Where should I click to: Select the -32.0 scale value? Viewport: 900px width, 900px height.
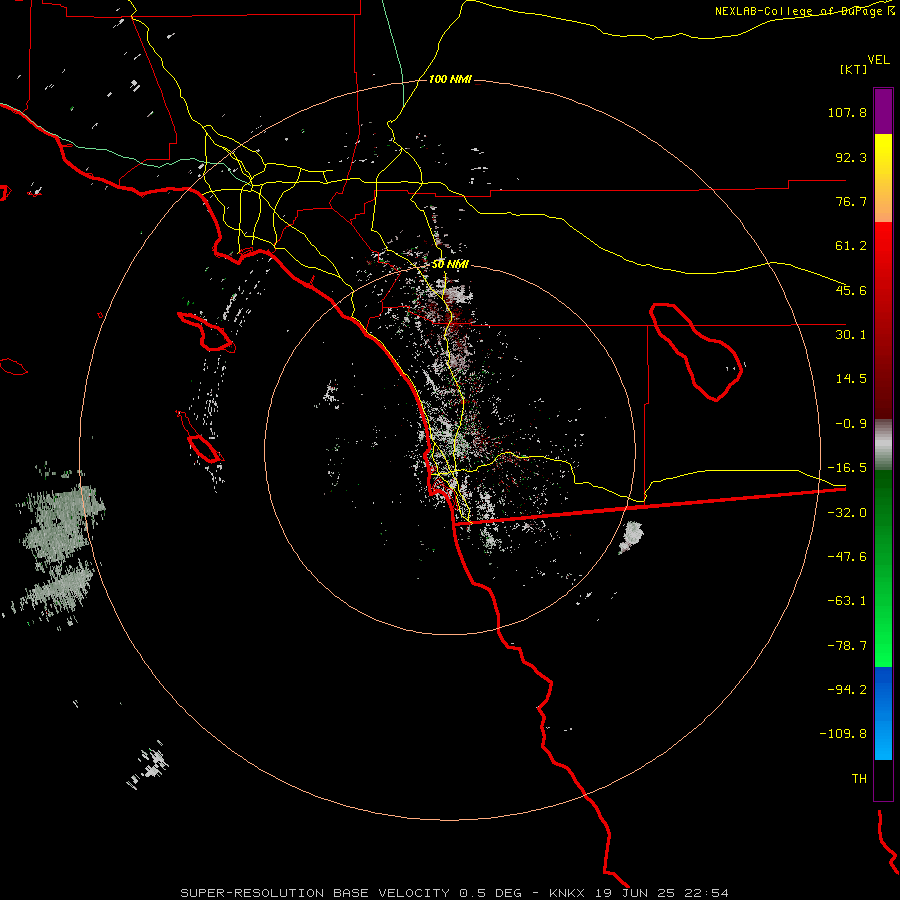tap(847, 513)
